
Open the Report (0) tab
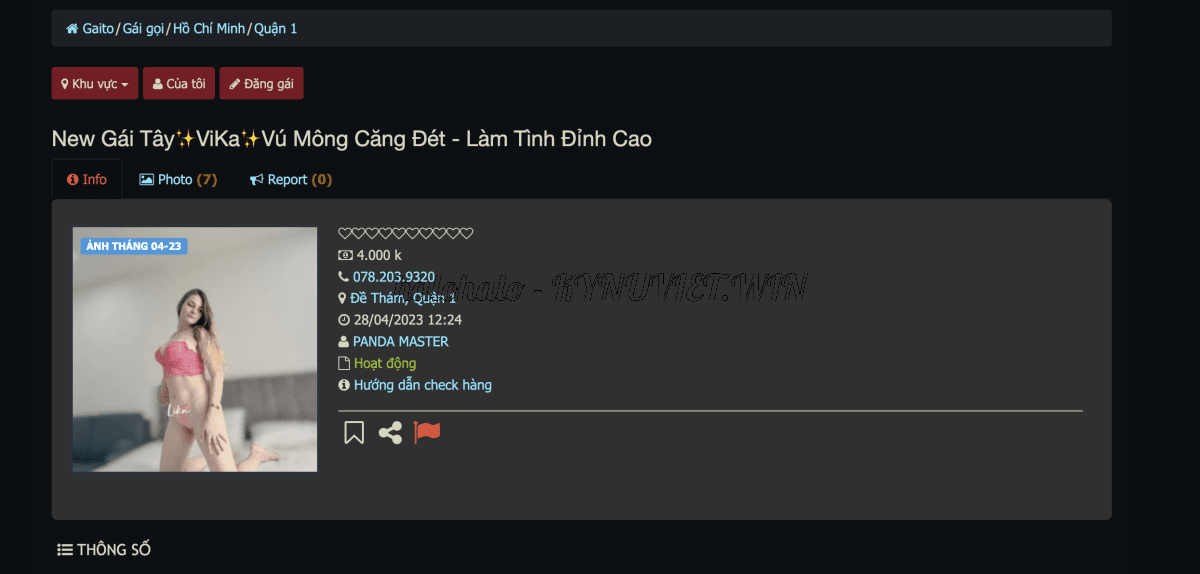[291, 180]
